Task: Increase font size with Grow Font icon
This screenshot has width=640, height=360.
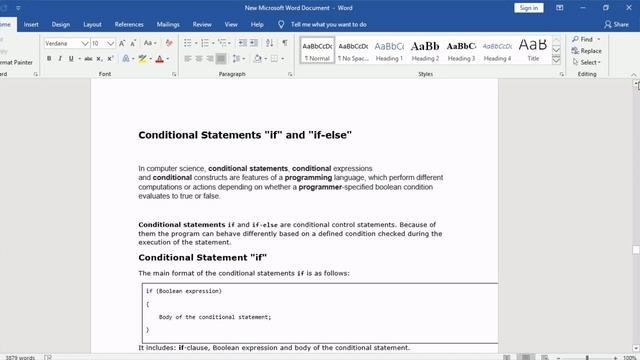Action: pyautogui.click(x=122, y=43)
